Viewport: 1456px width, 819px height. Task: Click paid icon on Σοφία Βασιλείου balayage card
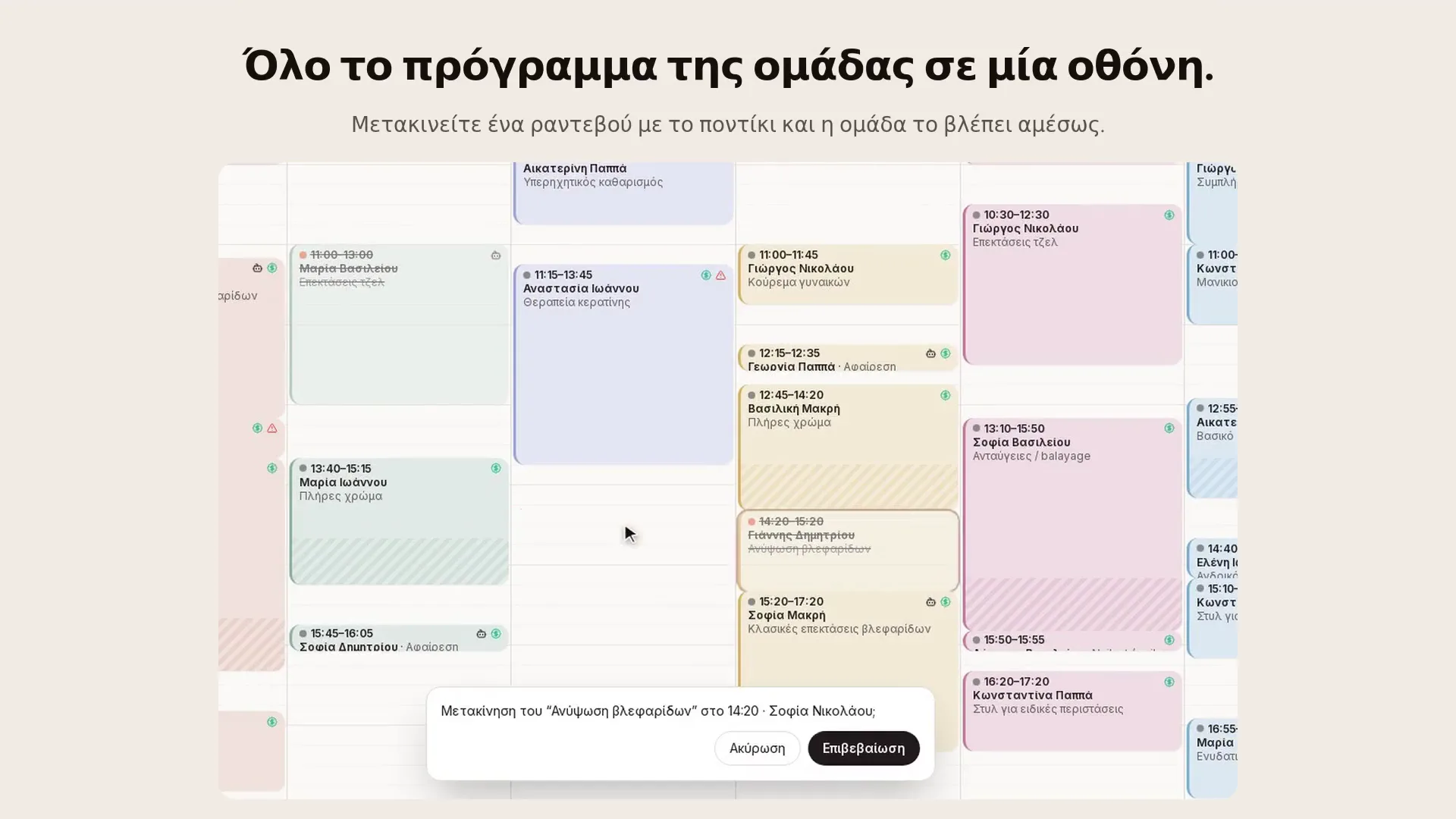pyautogui.click(x=1169, y=428)
